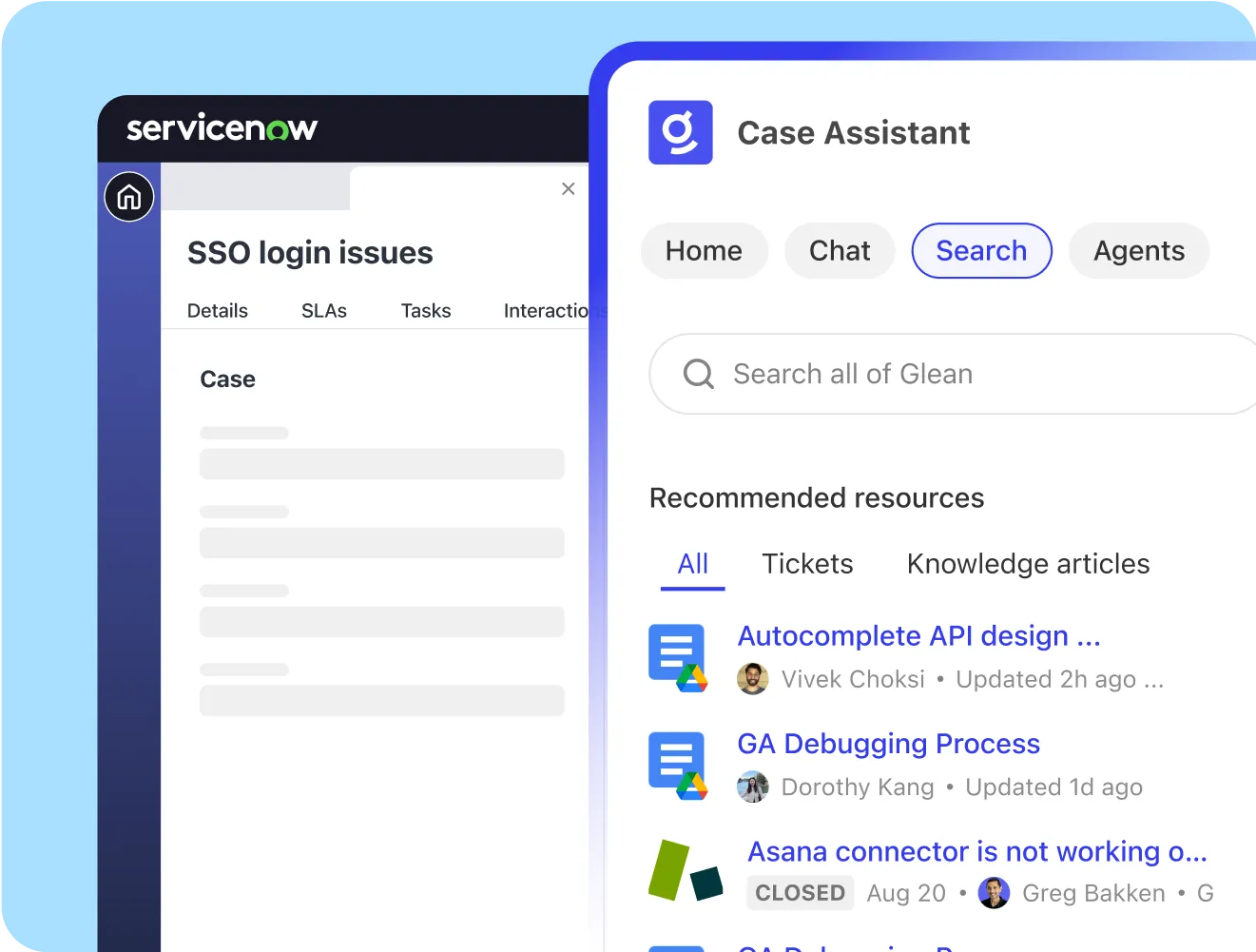1256x952 pixels.
Task: Open the SLAs tab in ServiceNow
Action: [x=324, y=311]
